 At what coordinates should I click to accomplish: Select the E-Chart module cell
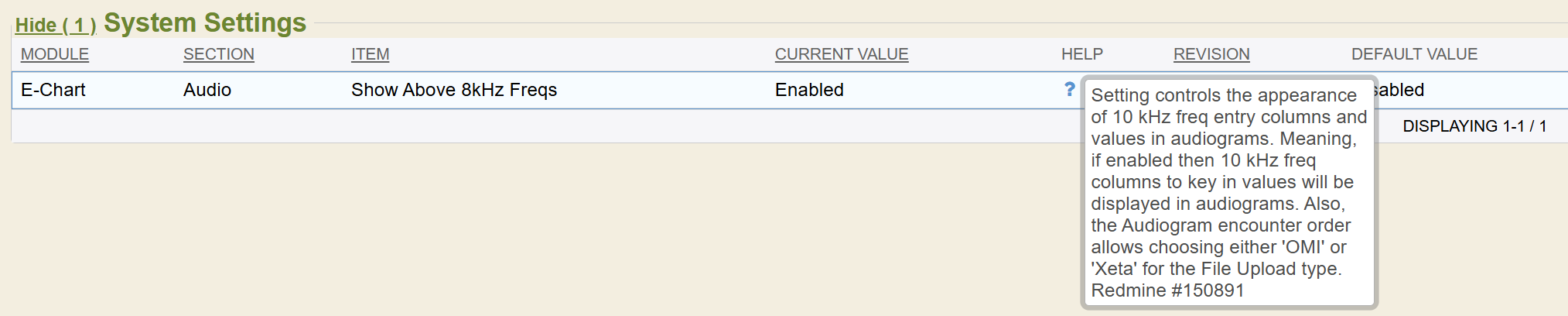coord(53,90)
